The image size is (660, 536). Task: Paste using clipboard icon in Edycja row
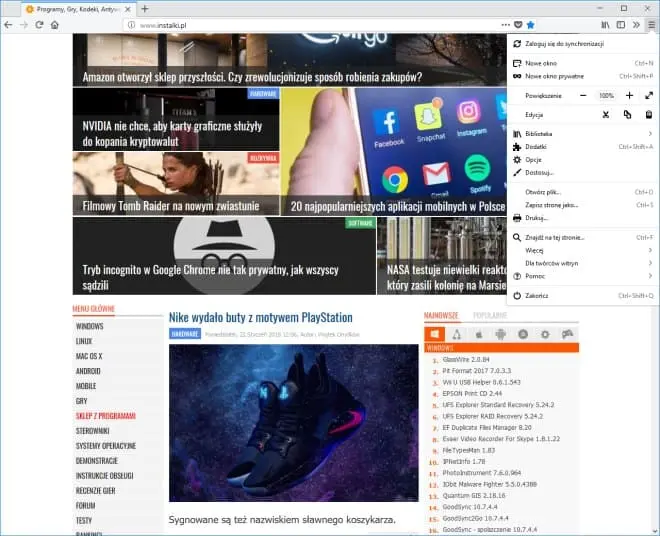point(649,115)
